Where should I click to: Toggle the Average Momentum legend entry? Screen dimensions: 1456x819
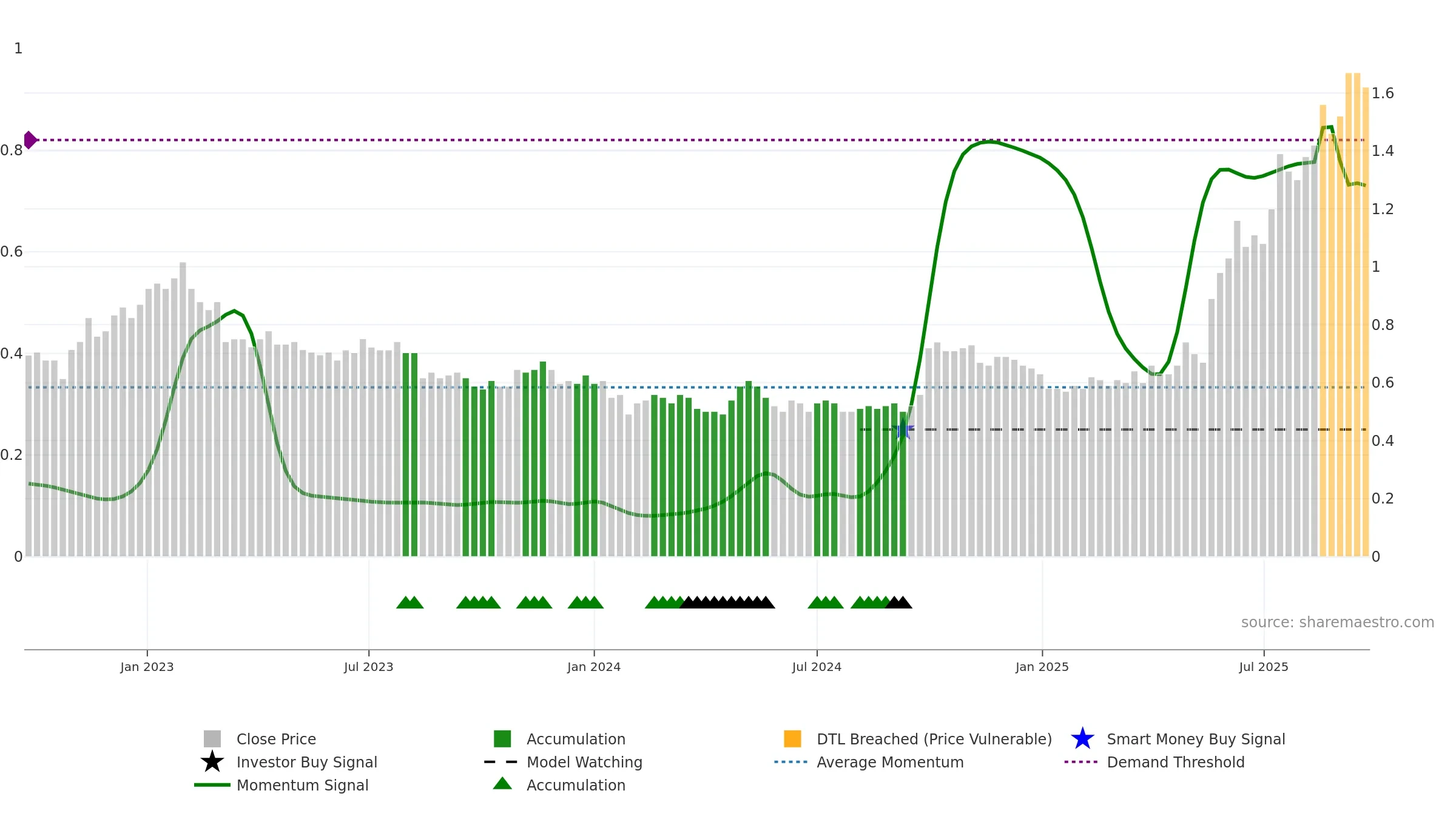tap(869, 762)
